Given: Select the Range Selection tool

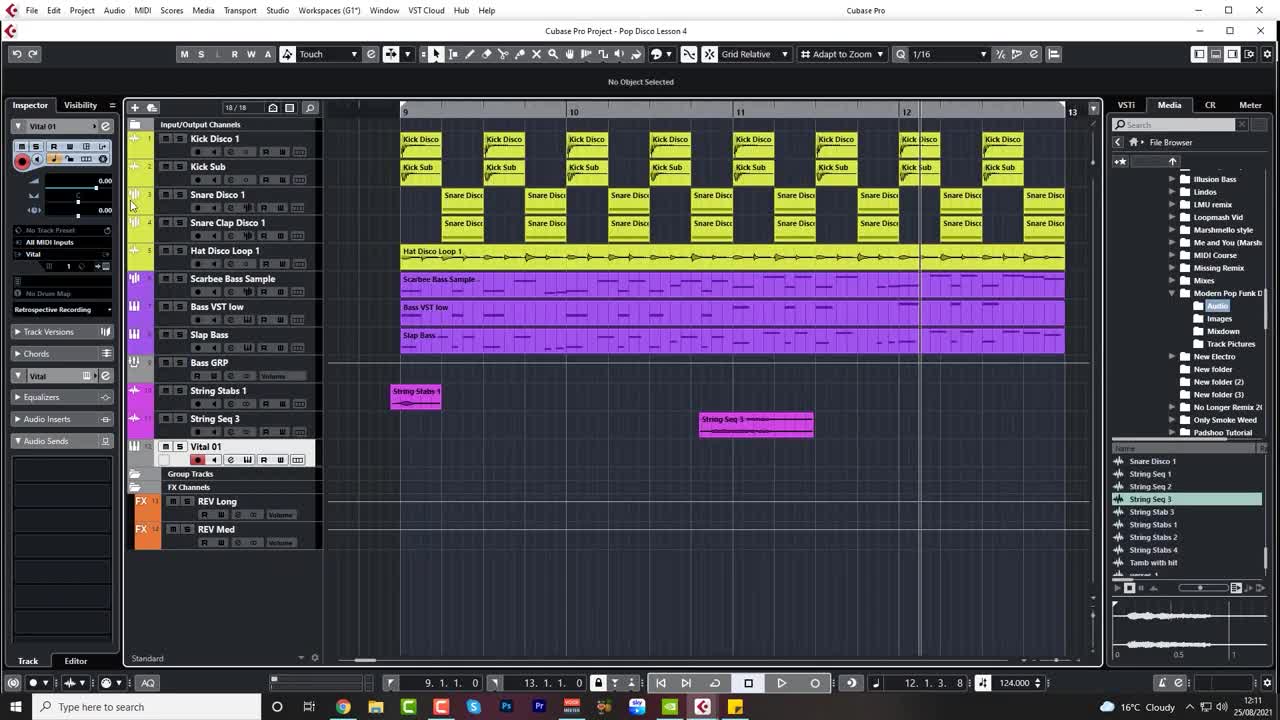Looking at the screenshot, I should click(453, 54).
